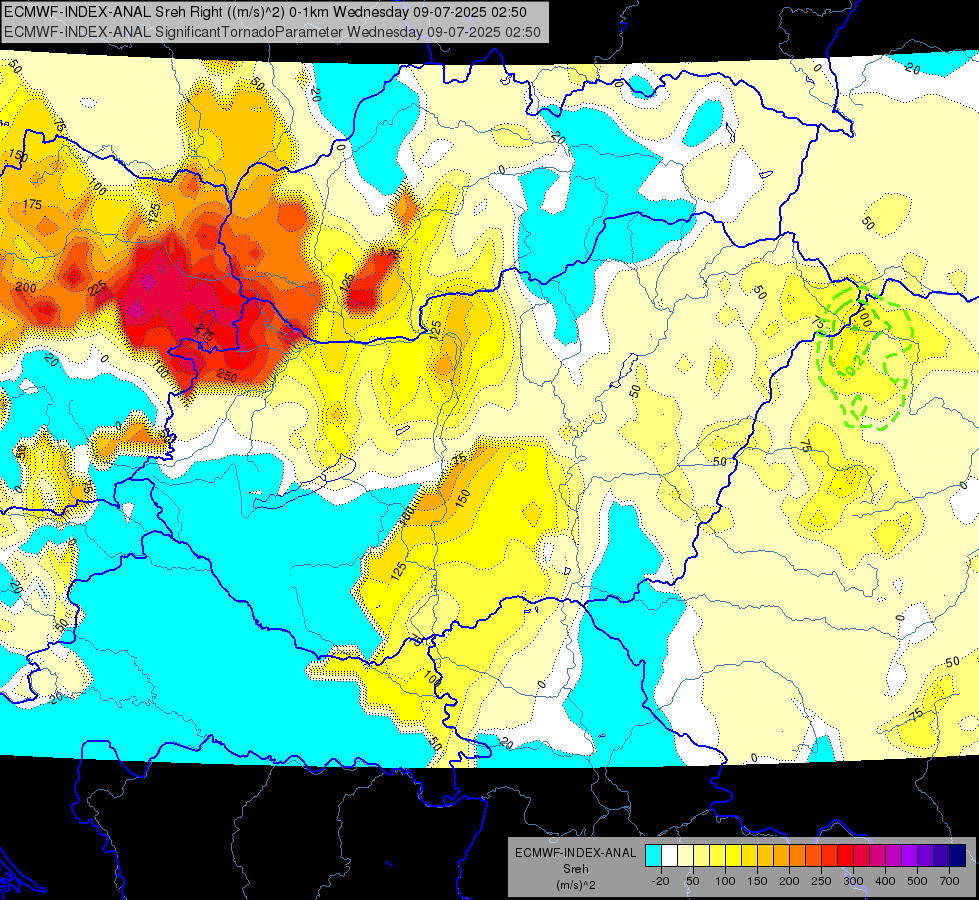Click the 700 tick label in the legend
This screenshot has width=979, height=900.
(949, 881)
